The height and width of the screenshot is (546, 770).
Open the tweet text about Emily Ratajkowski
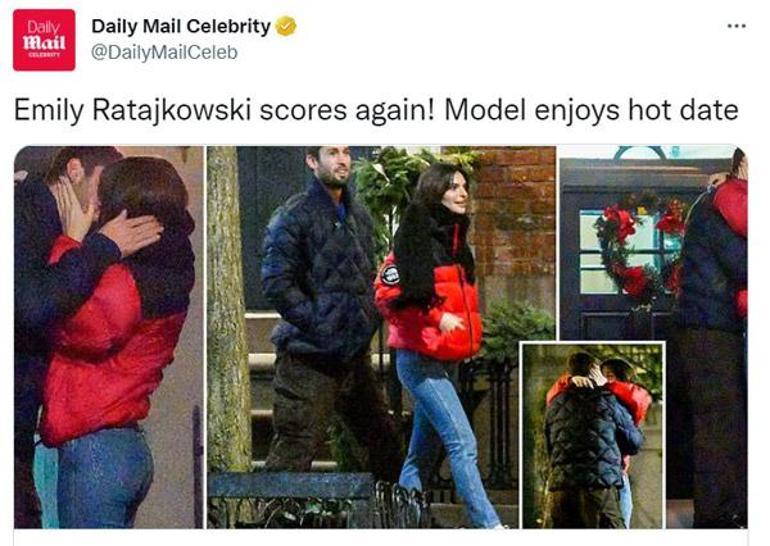[x=376, y=110]
